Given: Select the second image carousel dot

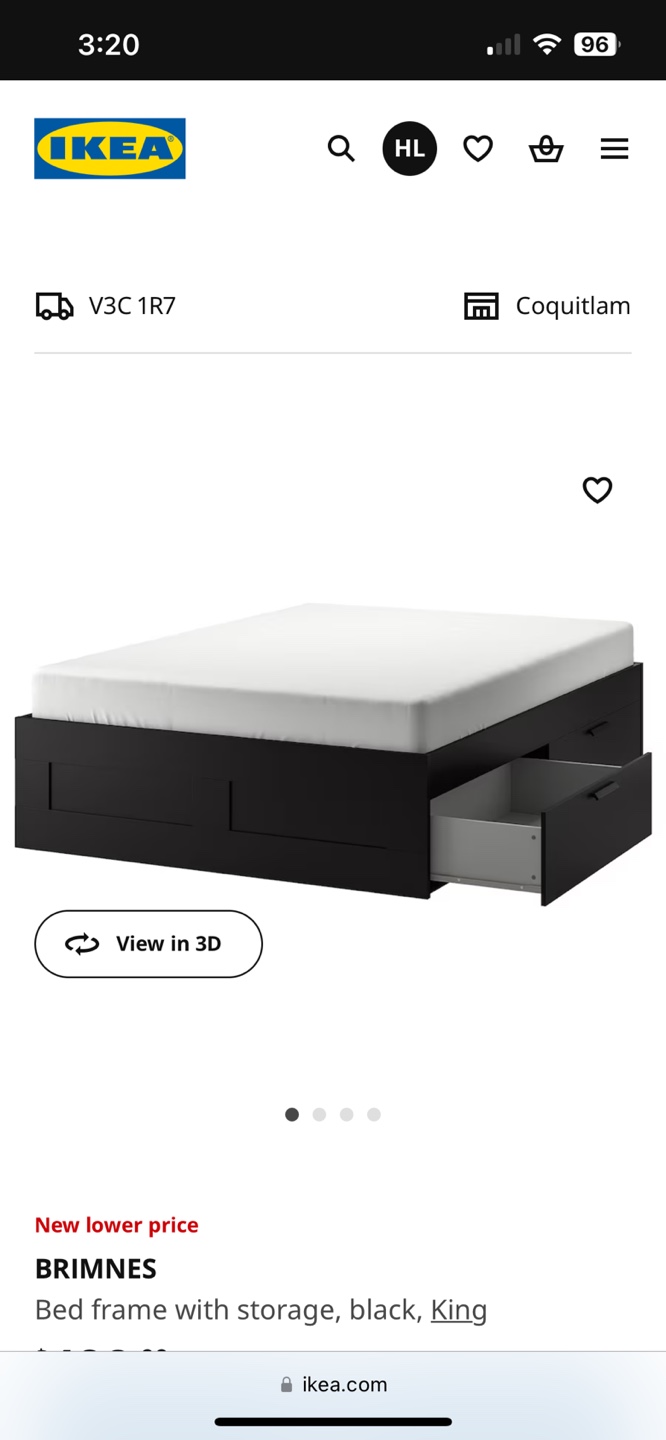Looking at the screenshot, I should [x=319, y=1114].
